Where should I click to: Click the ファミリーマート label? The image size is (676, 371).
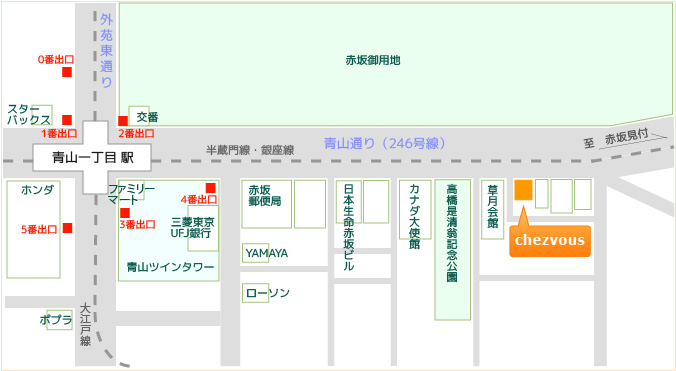click(x=131, y=194)
